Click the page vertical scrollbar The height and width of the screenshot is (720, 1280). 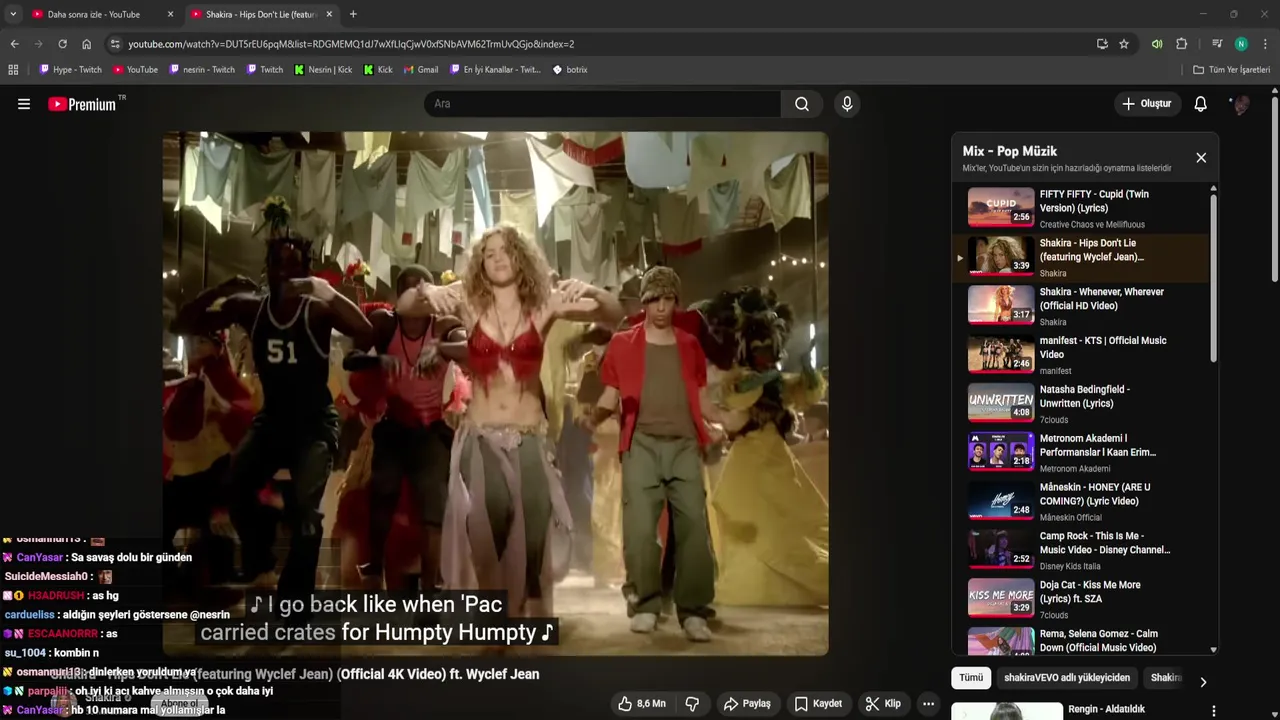(x=1275, y=190)
